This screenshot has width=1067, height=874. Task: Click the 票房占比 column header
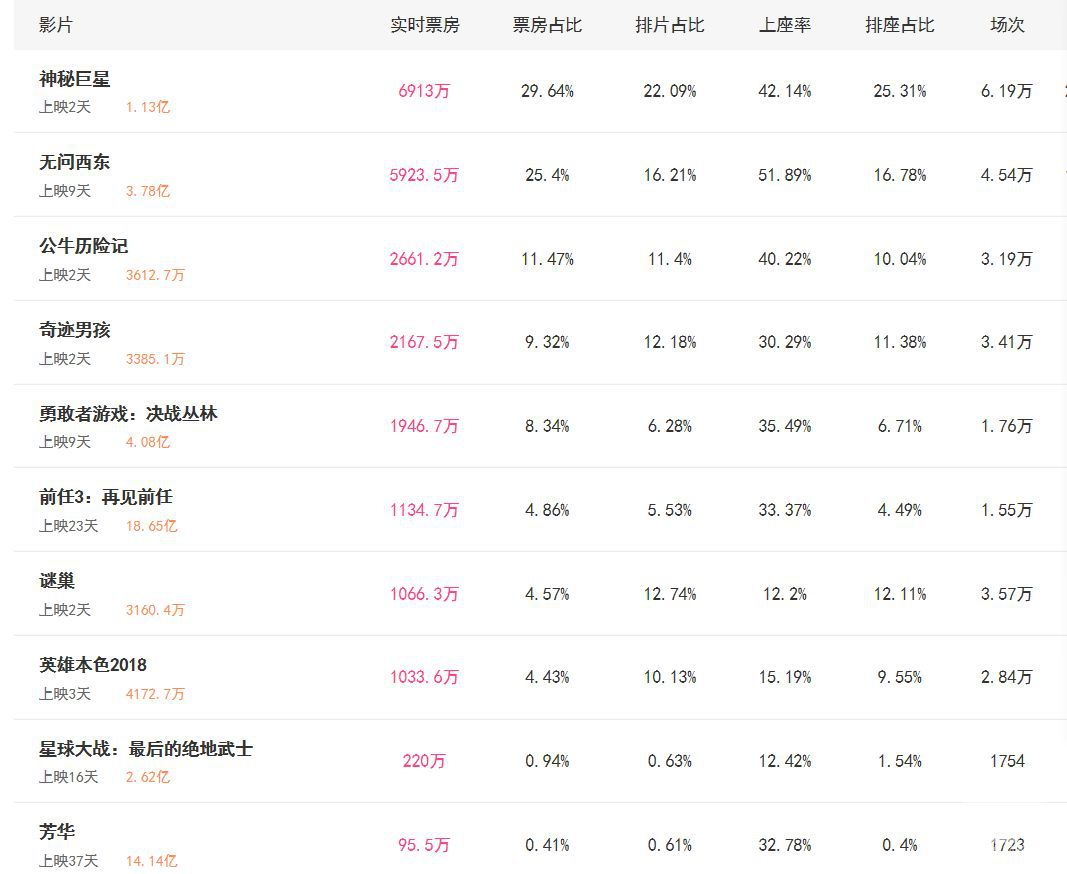pos(547,25)
